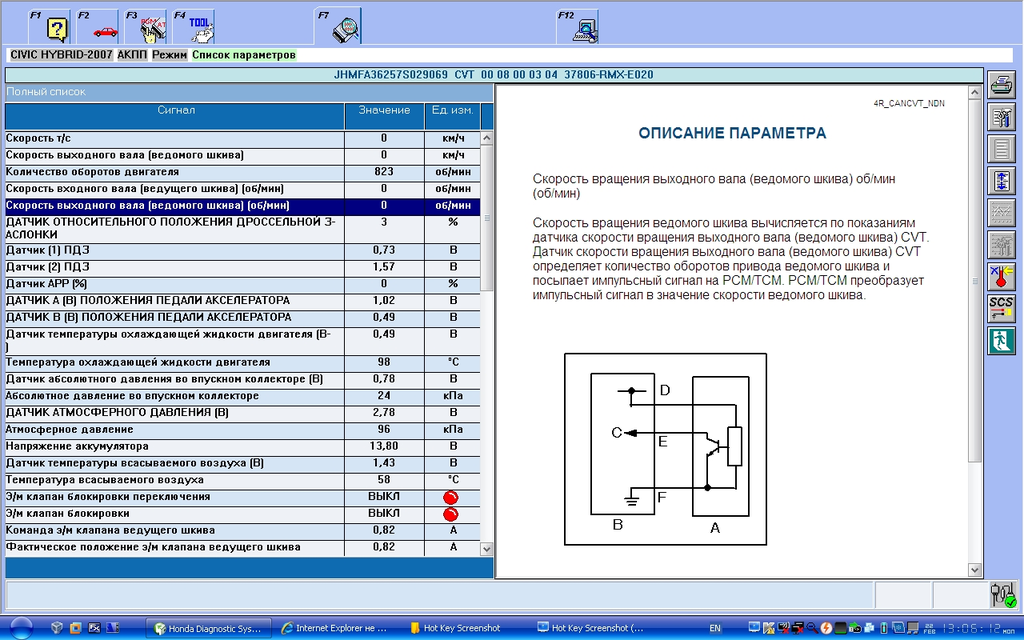The width and height of the screenshot is (1024, 640).
Task: Click the thermometer temperature reset icon
Action: click(1001, 277)
